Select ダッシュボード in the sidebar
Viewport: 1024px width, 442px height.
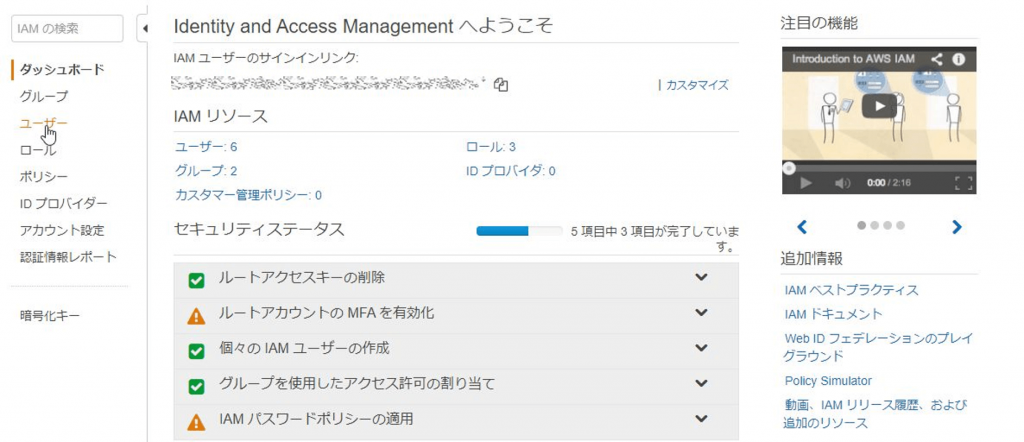coord(62,69)
